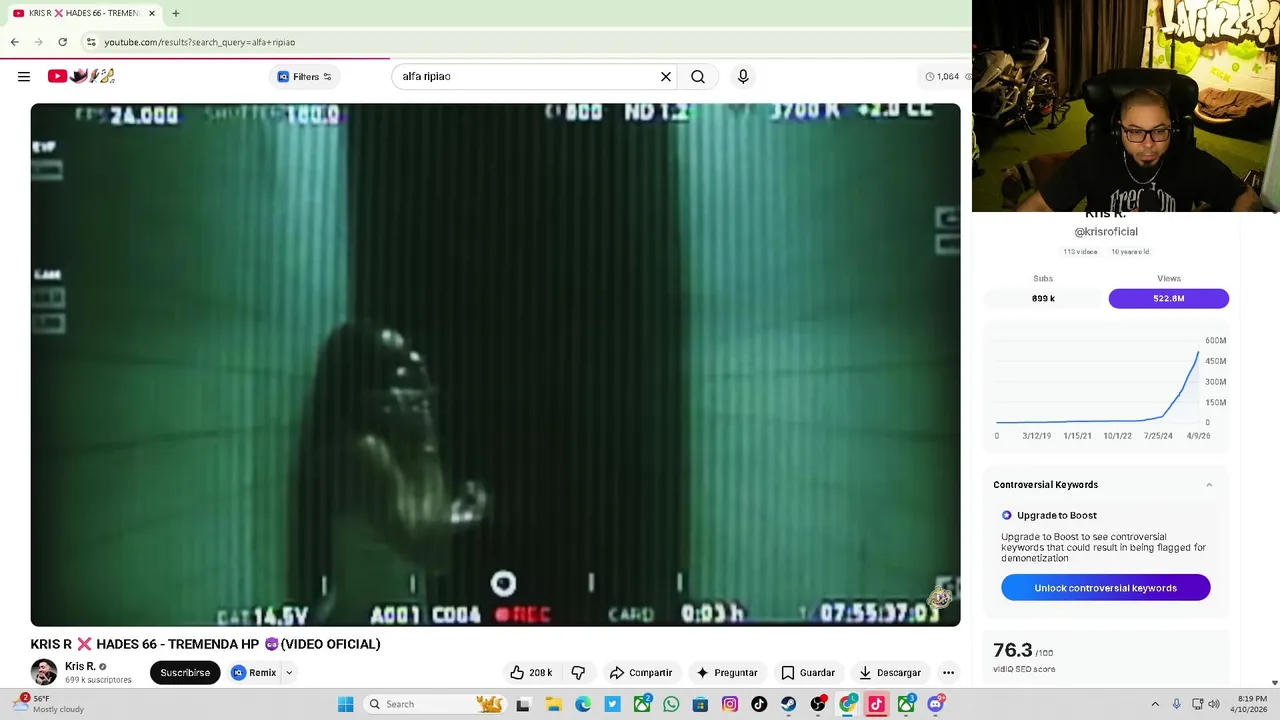Click the video title KRIS R HADES 66
Viewport: 1280px width, 720px height.
[x=205, y=644]
